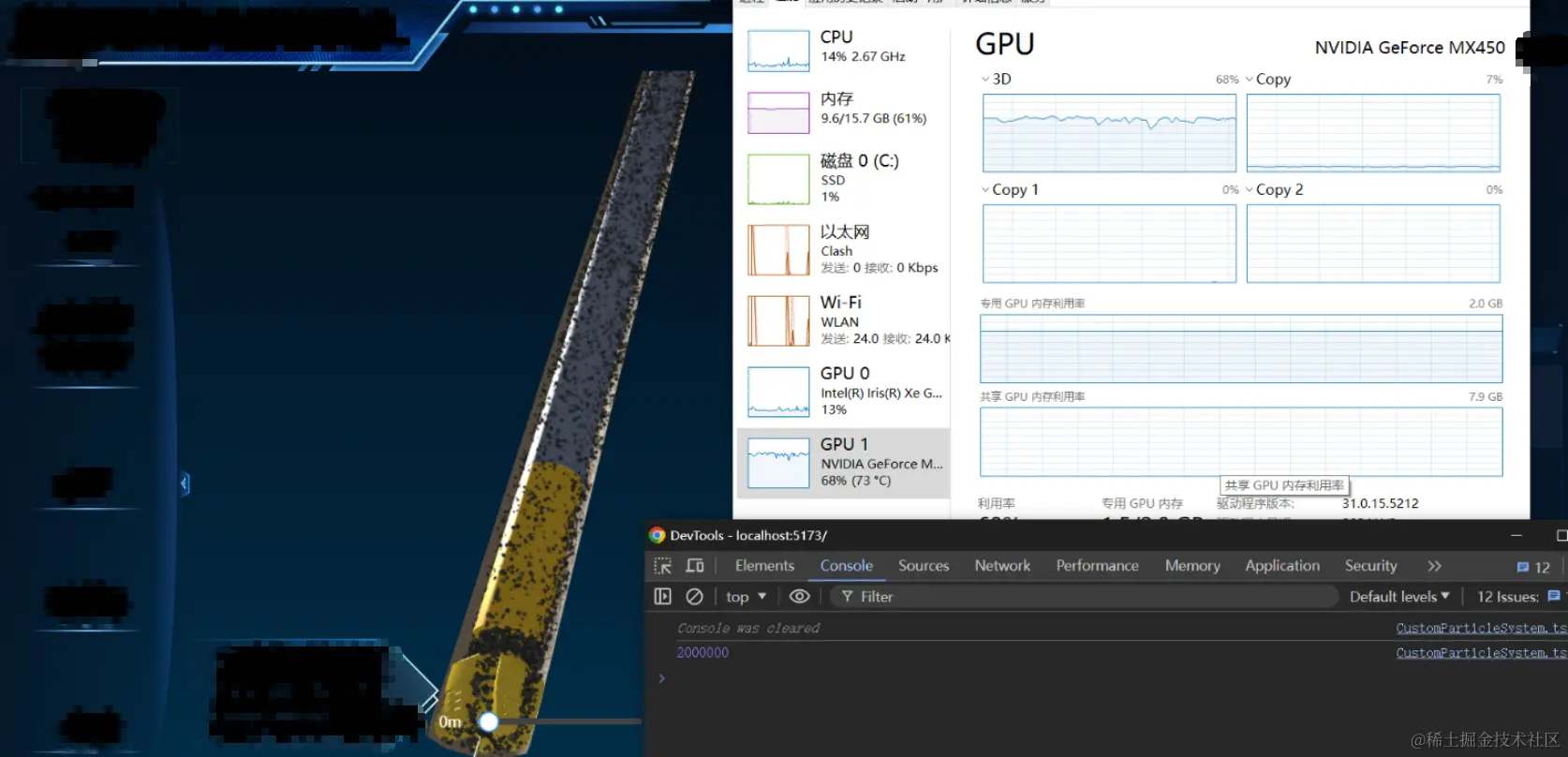Show more DevTools tabs with the double chevron
The width and height of the screenshot is (1568, 757).
(1434, 566)
